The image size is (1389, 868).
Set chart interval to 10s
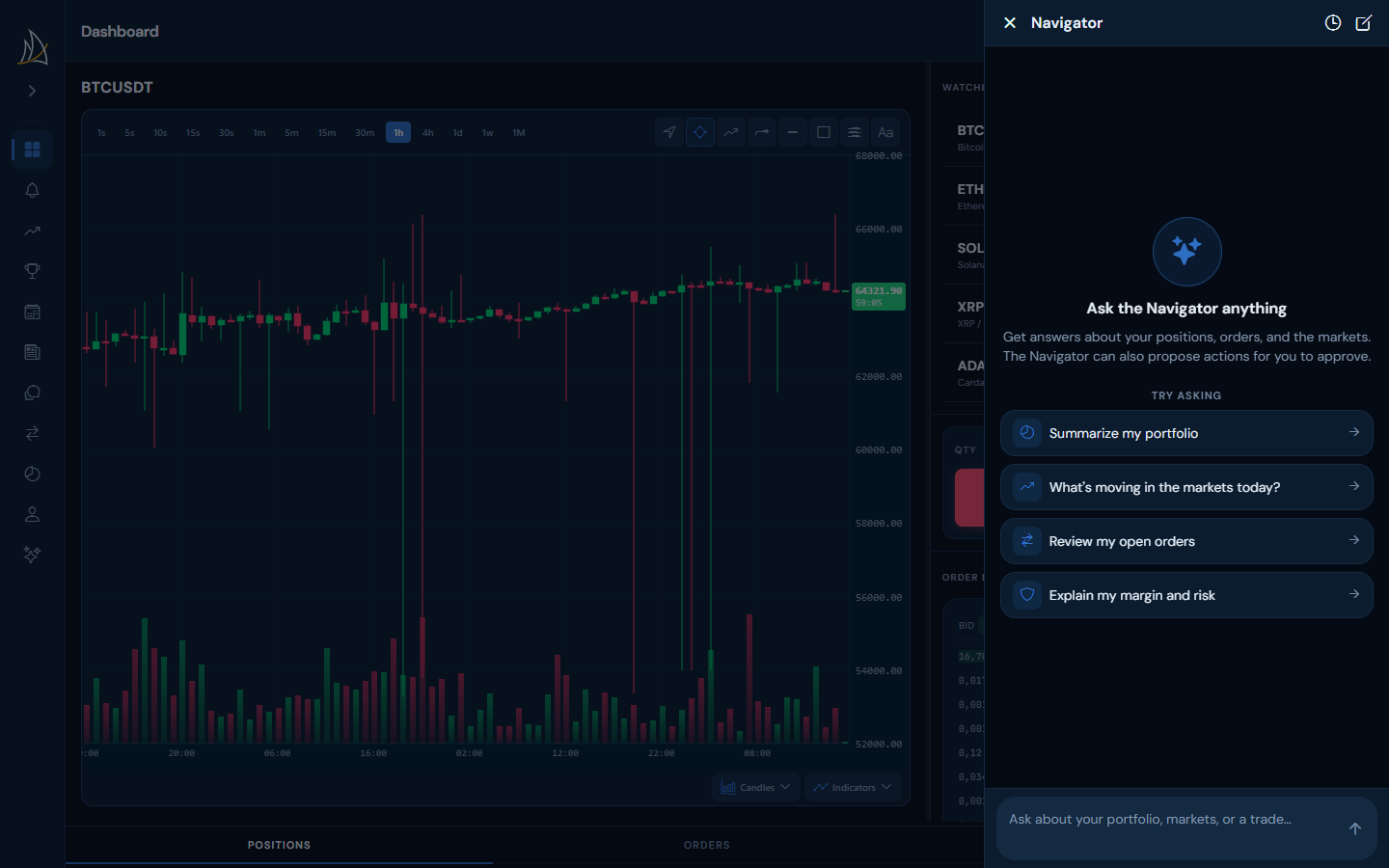point(160,133)
